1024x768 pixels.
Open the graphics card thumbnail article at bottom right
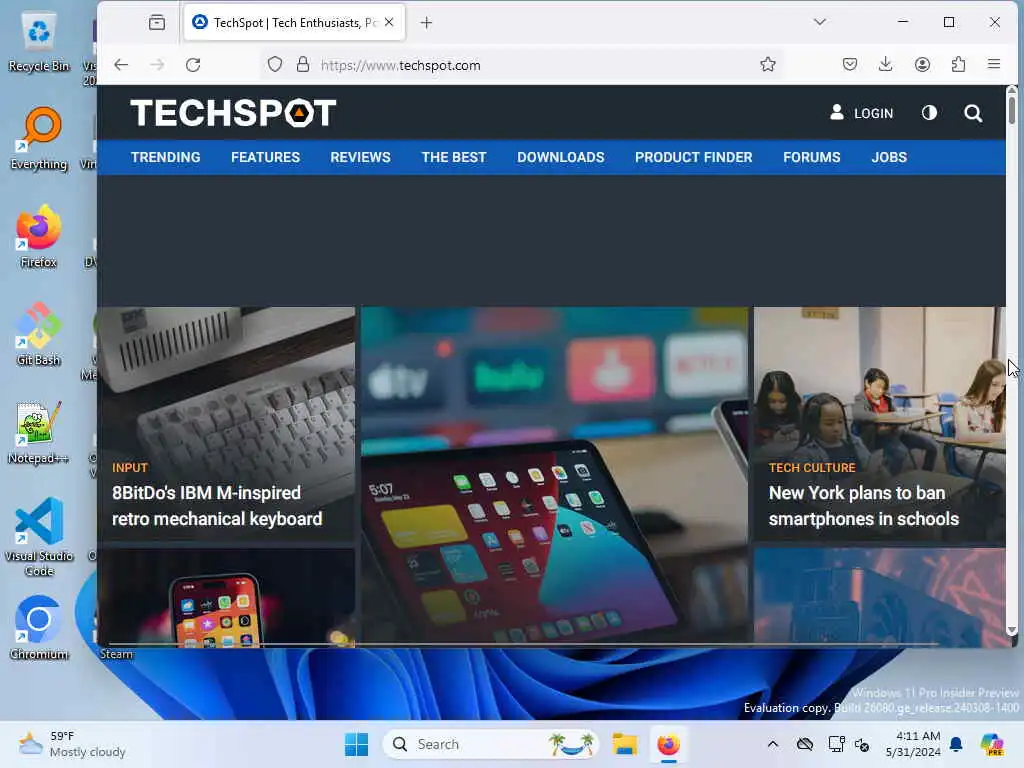coord(879,596)
